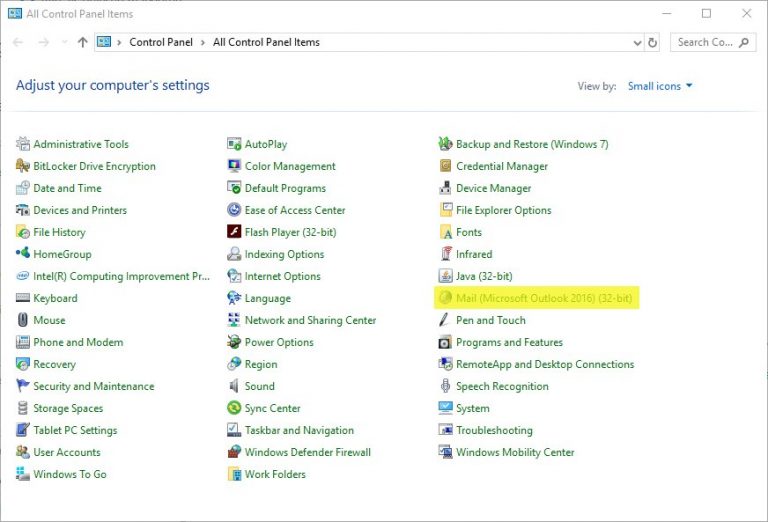The height and width of the screenshot is (522, 768).
Task: Go back with the Back arrow
Action: [x=18, y=43]
